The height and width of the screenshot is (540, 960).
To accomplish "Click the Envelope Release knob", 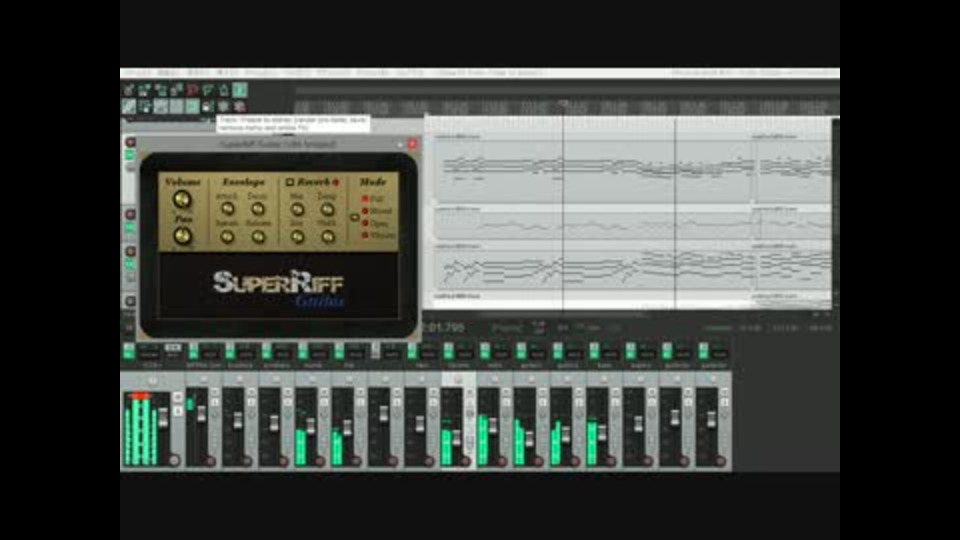I will [x=258, y=236].
